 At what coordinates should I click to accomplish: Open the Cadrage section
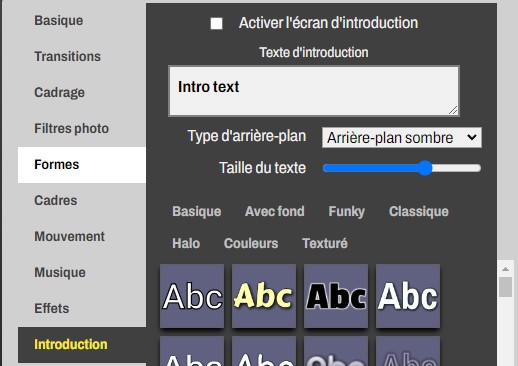[59, 92]
